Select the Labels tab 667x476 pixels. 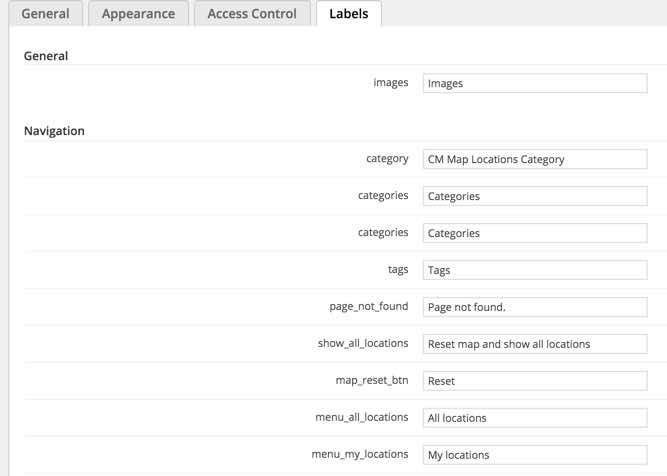tap(348, 14)
